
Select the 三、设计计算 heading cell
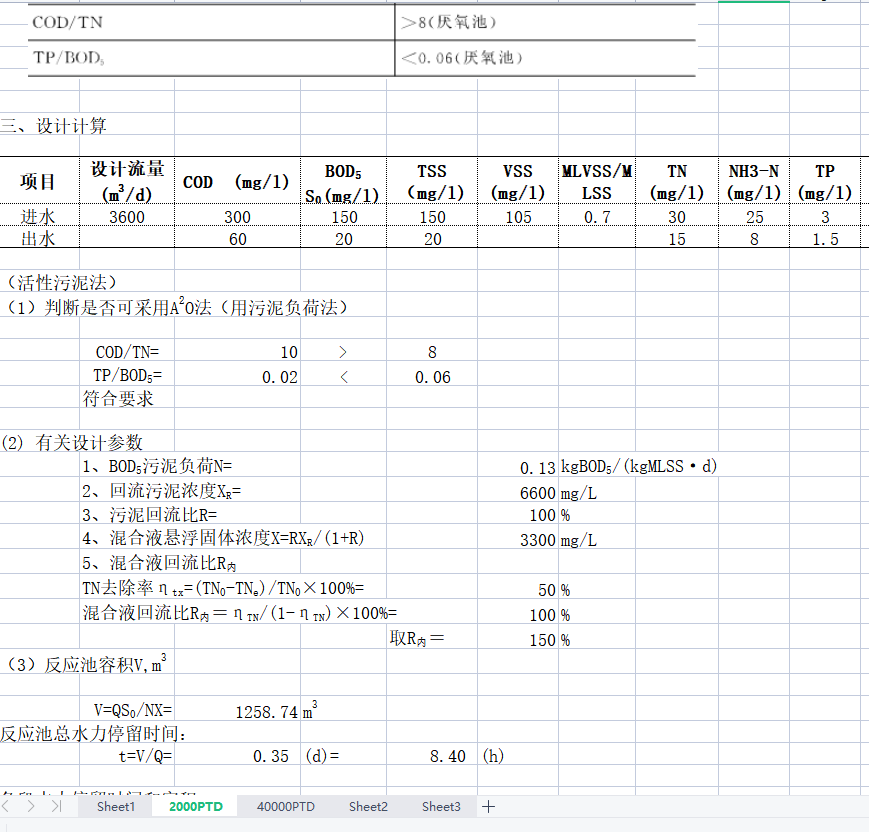53,126
